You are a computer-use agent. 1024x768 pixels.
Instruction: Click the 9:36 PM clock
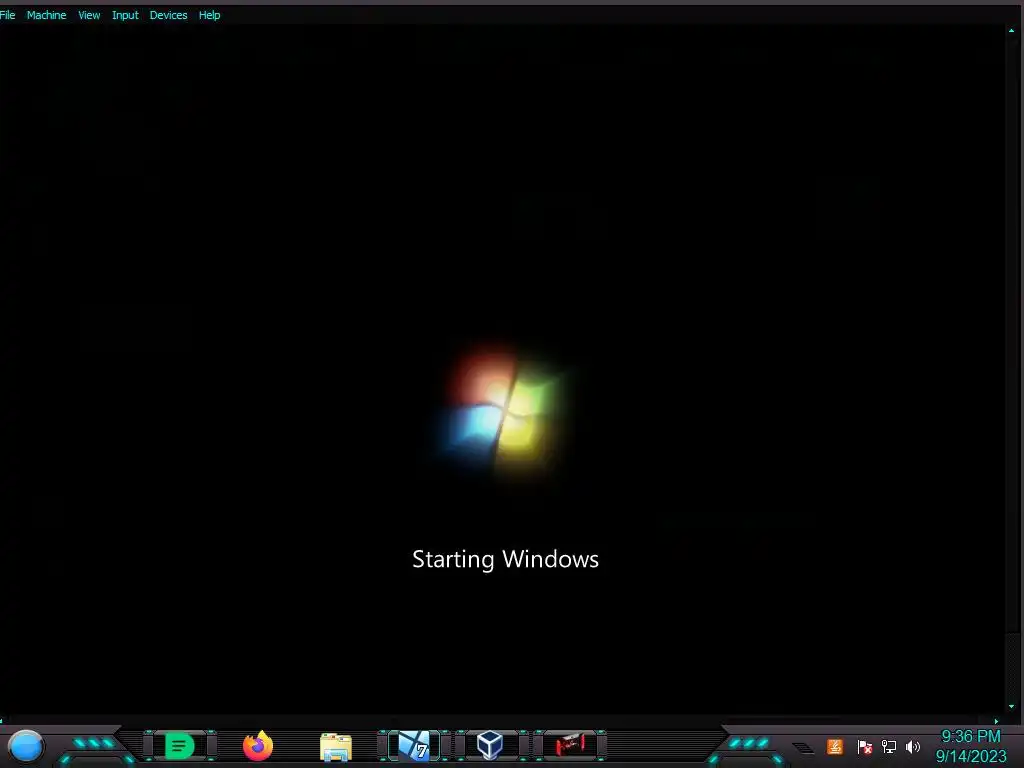tap(971, 737)
